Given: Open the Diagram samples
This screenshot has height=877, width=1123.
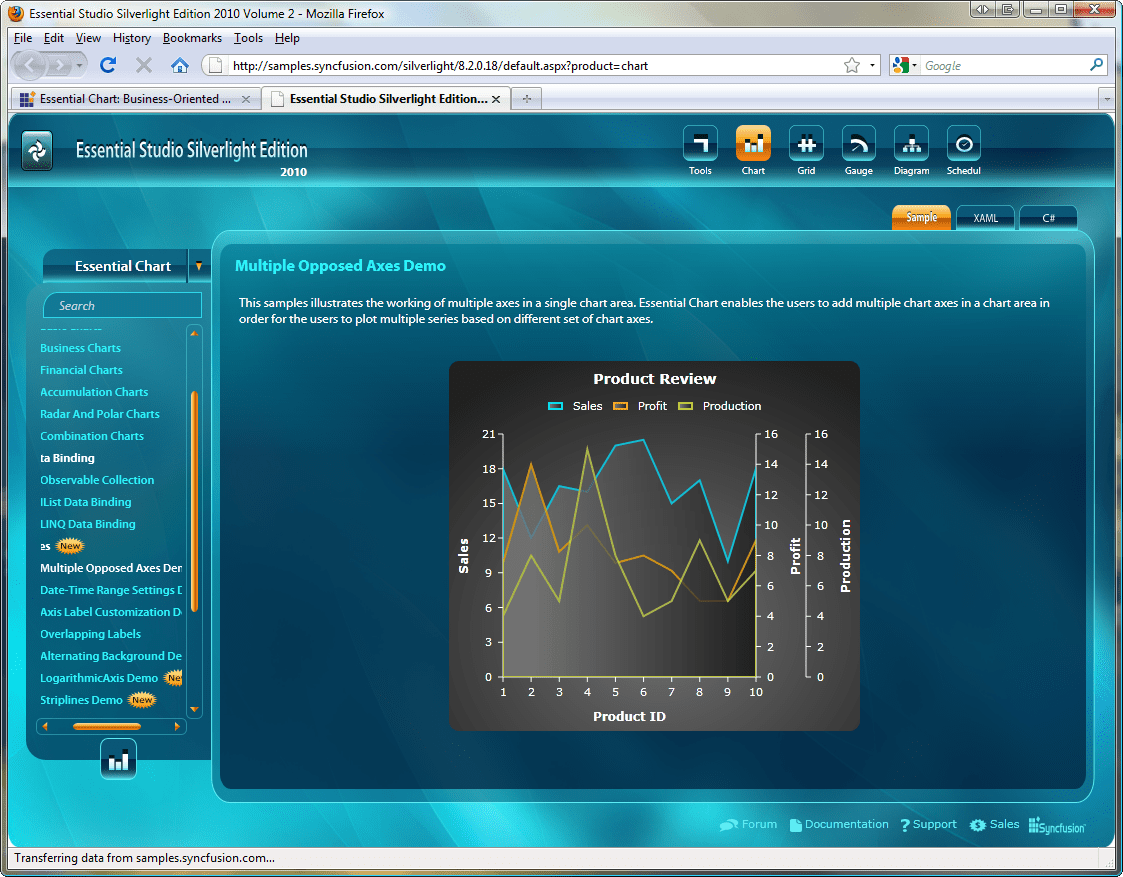Looking at the screenshot, I should (x=911, y=142).
